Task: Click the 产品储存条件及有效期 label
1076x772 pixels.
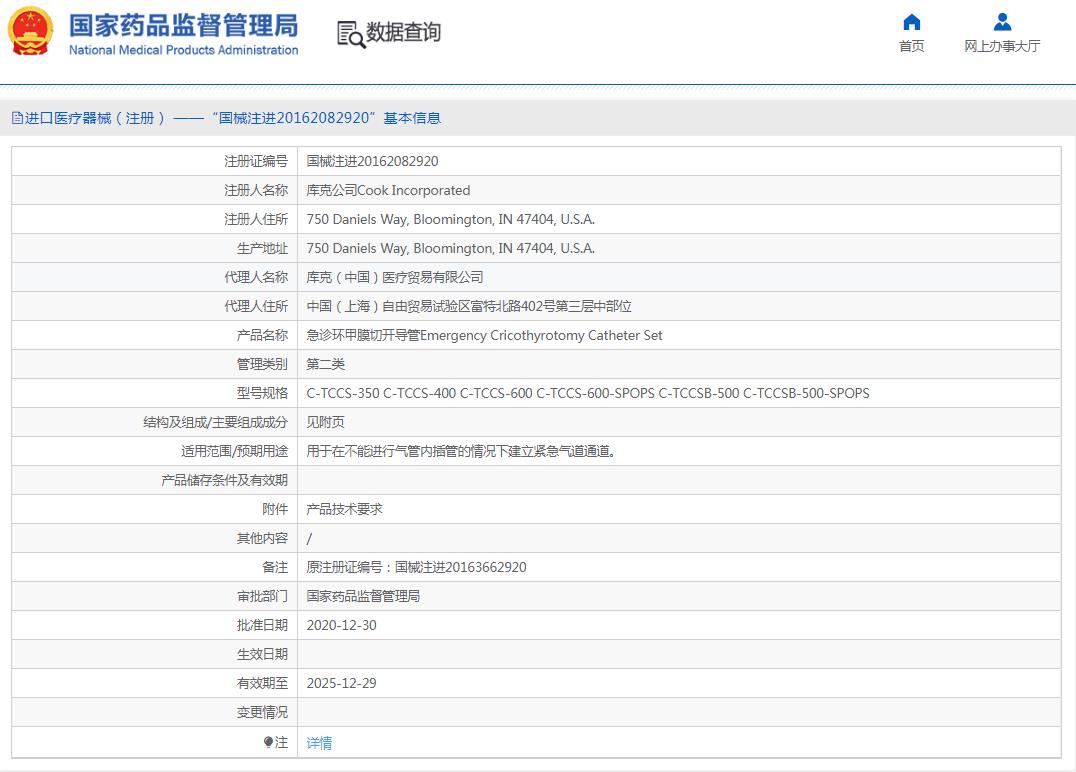Action: coord(224,480)
